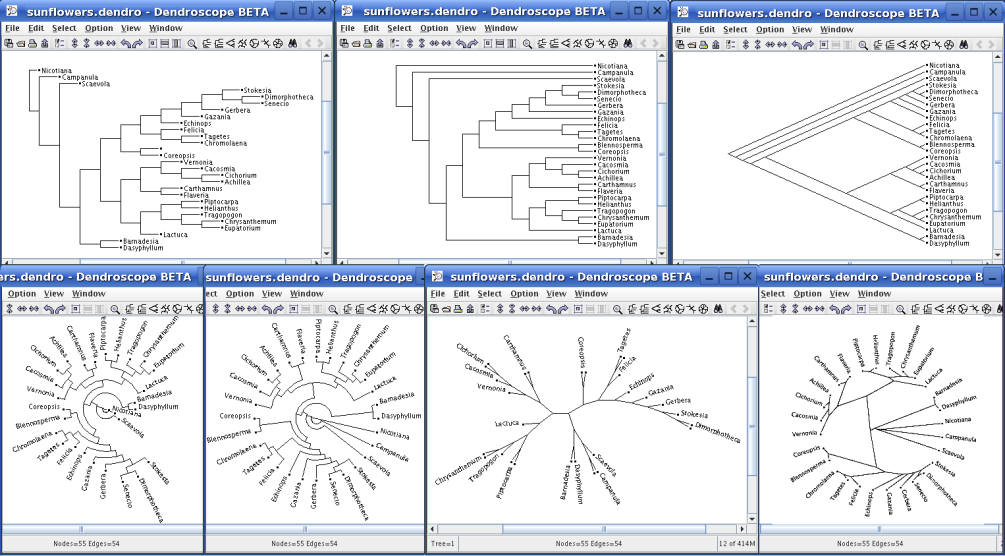Click the horizontal scrollbar thumb in the radial phylogram window
Screen dimensions: 1005x556
pos(604,529)
